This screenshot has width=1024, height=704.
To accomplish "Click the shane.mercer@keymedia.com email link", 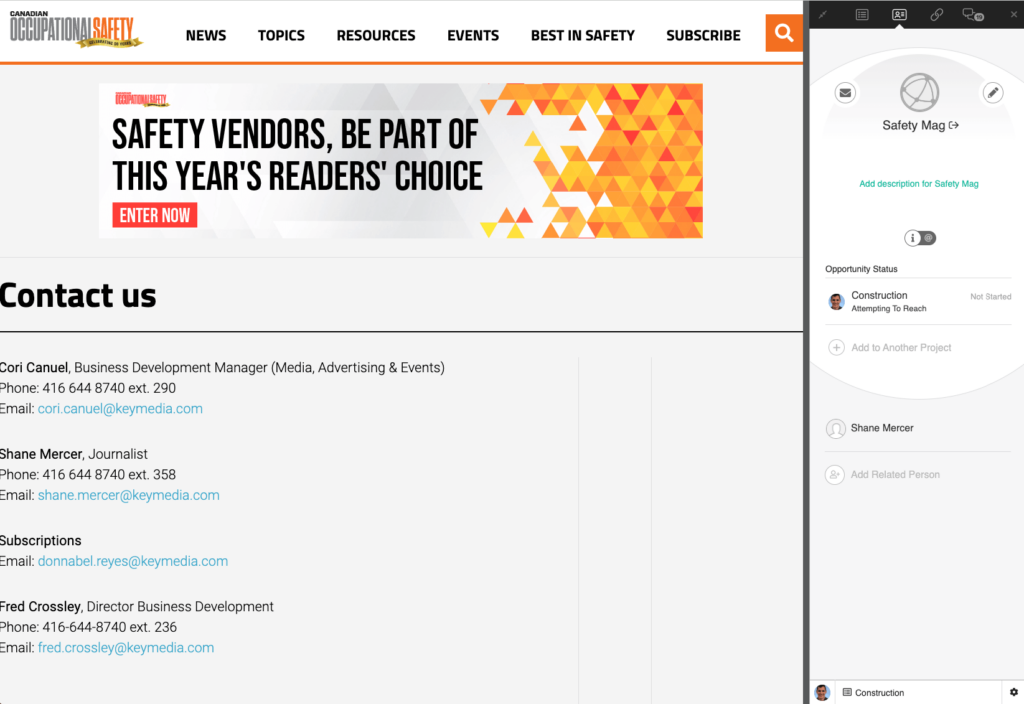I will [x=128, y=495].
